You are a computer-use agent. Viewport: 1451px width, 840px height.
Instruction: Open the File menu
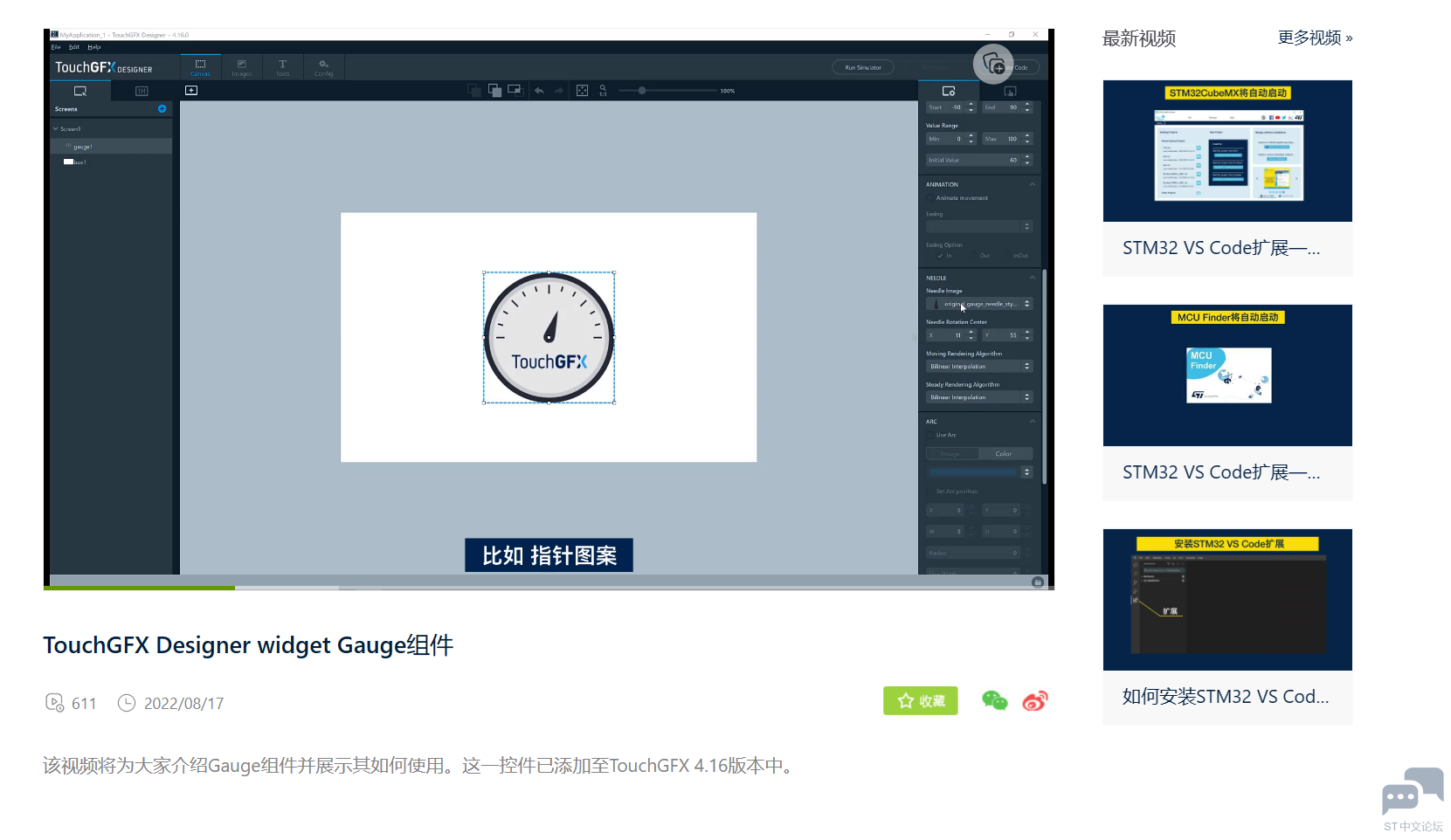56,47
